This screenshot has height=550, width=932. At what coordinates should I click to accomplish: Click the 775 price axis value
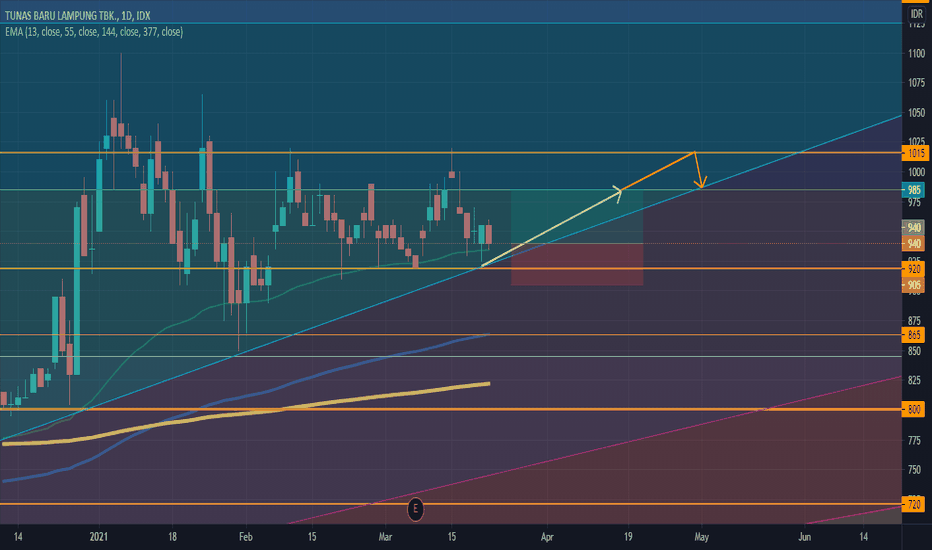[914, 441]
